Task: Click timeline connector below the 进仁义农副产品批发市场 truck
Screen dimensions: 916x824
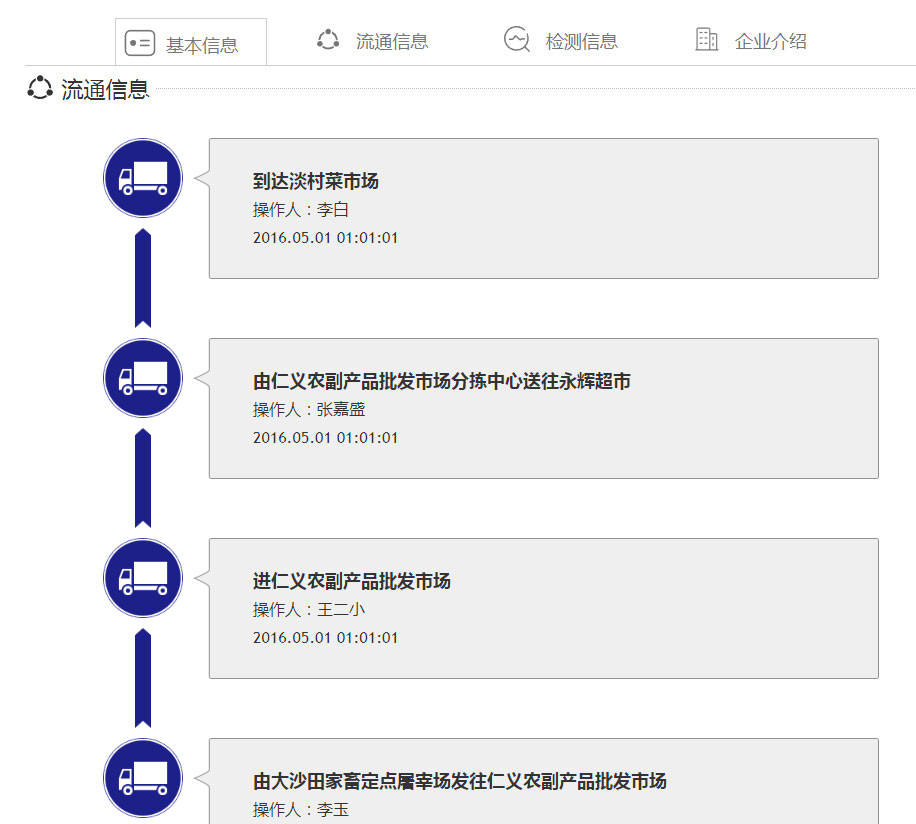Action: point(143,678)
